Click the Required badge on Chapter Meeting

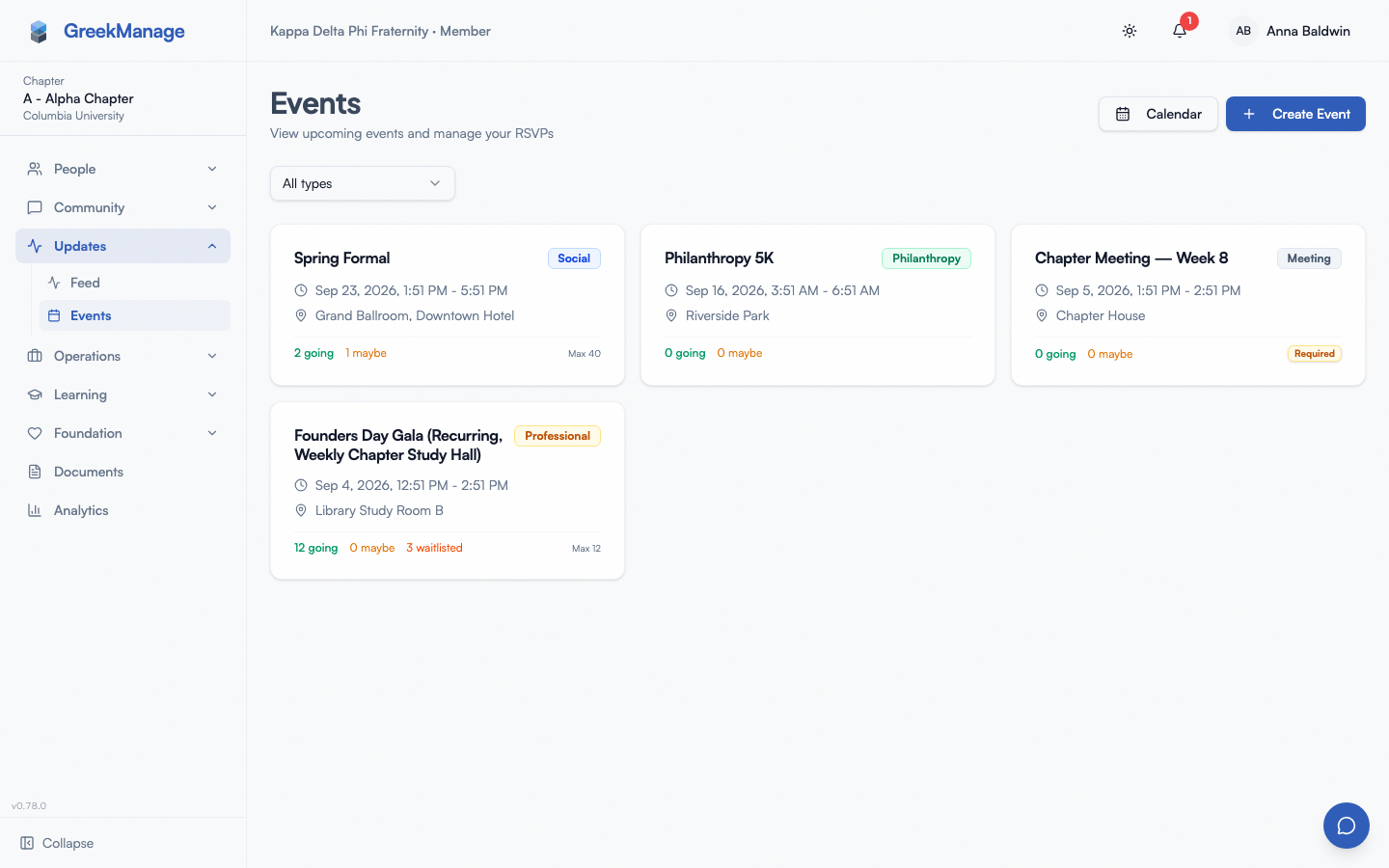[x=1315, y=354]
